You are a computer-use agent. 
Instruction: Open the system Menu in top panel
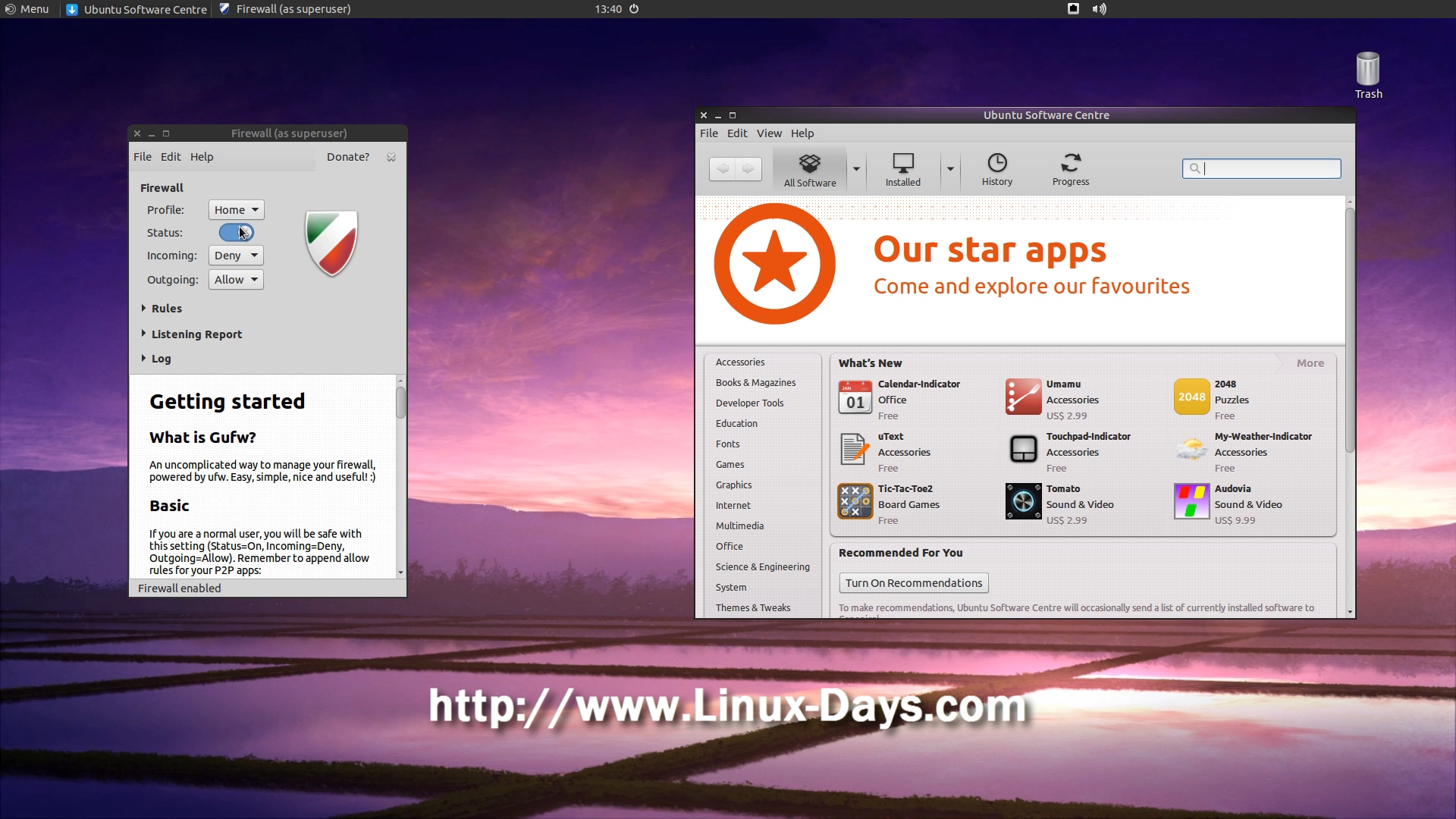click(27, 9)
